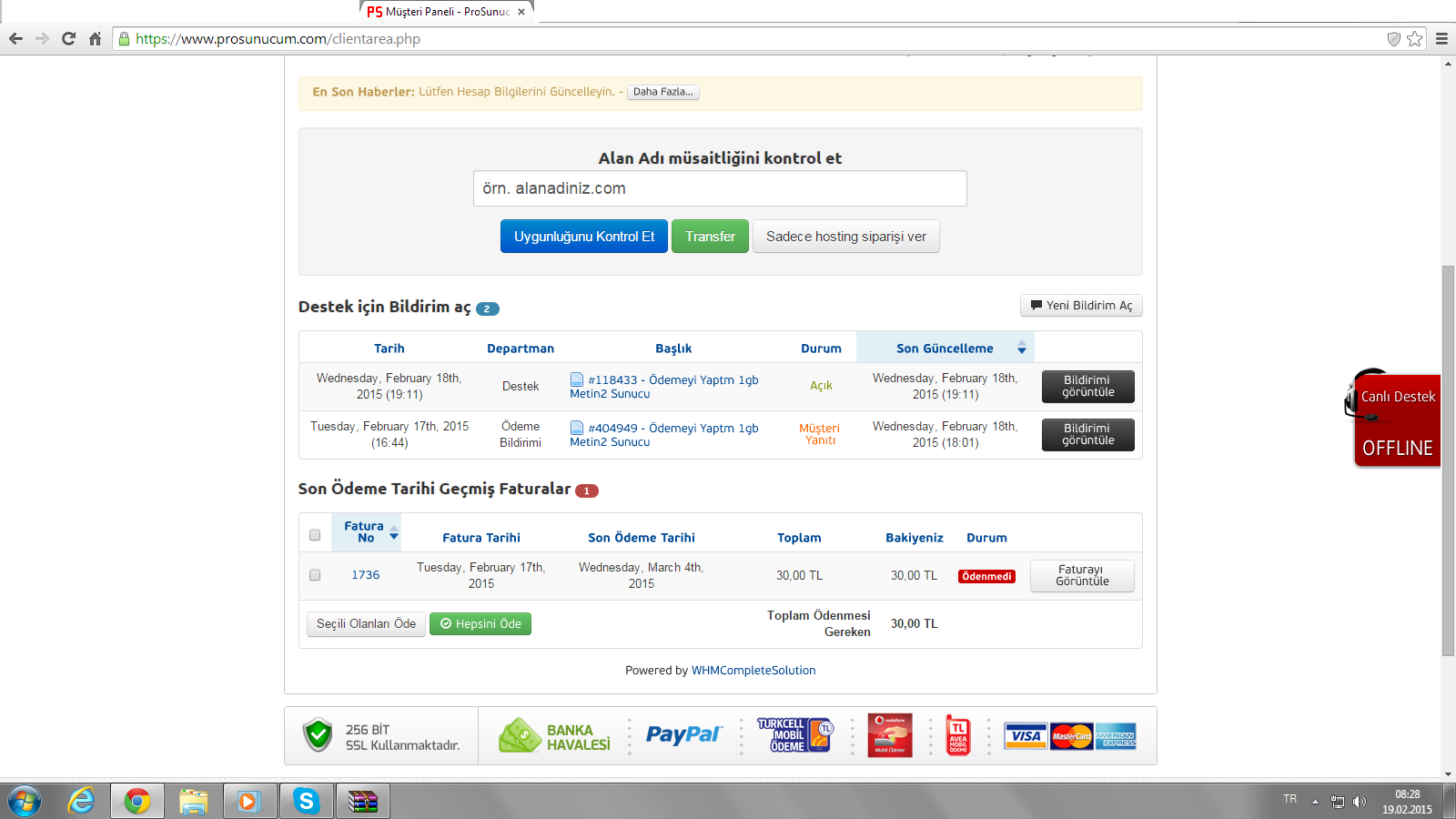Click the American Express logo
Screen dimensions: 1456x819
click(1116, 736)
